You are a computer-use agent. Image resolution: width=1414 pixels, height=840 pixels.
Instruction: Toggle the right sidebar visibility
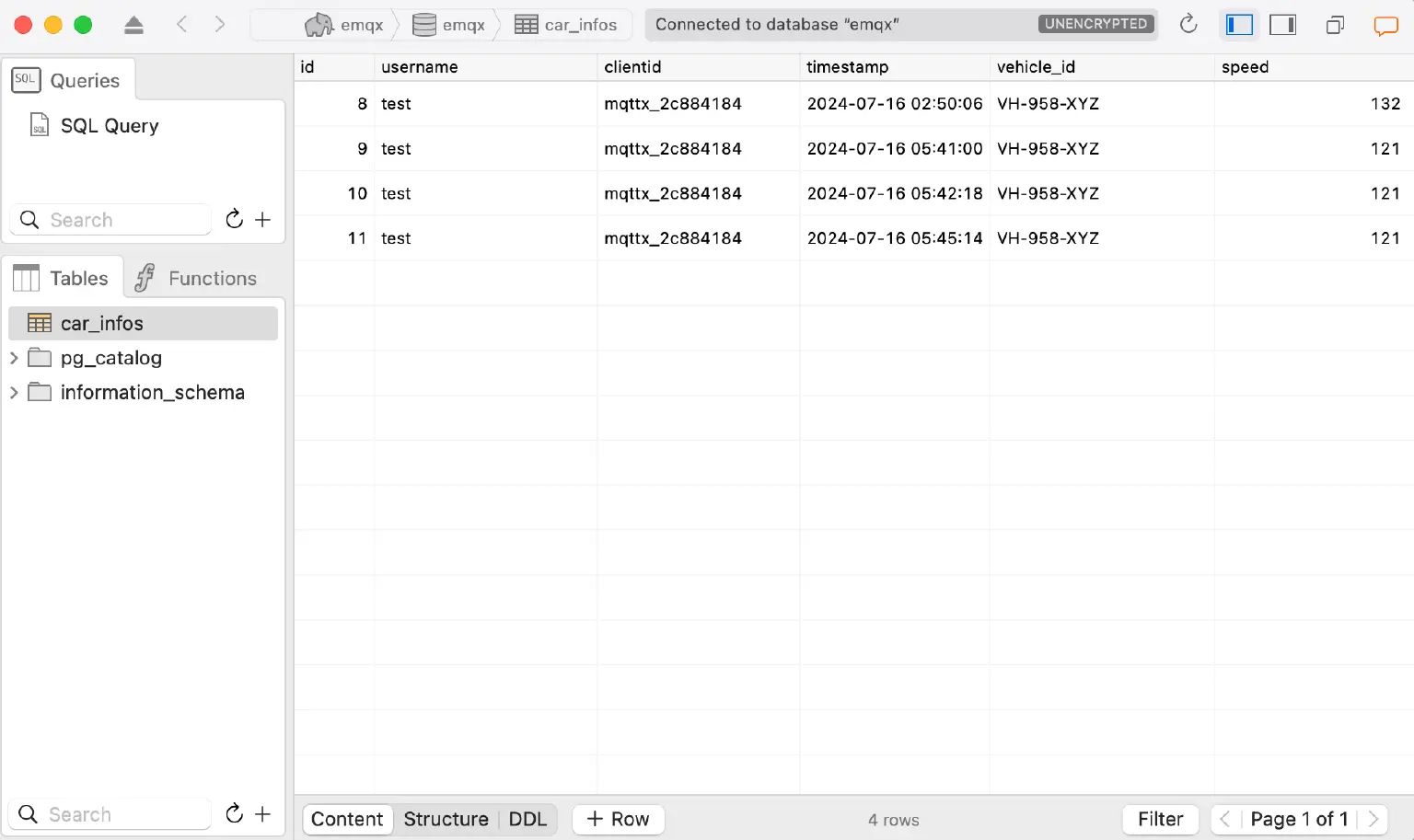[1282, 25]
